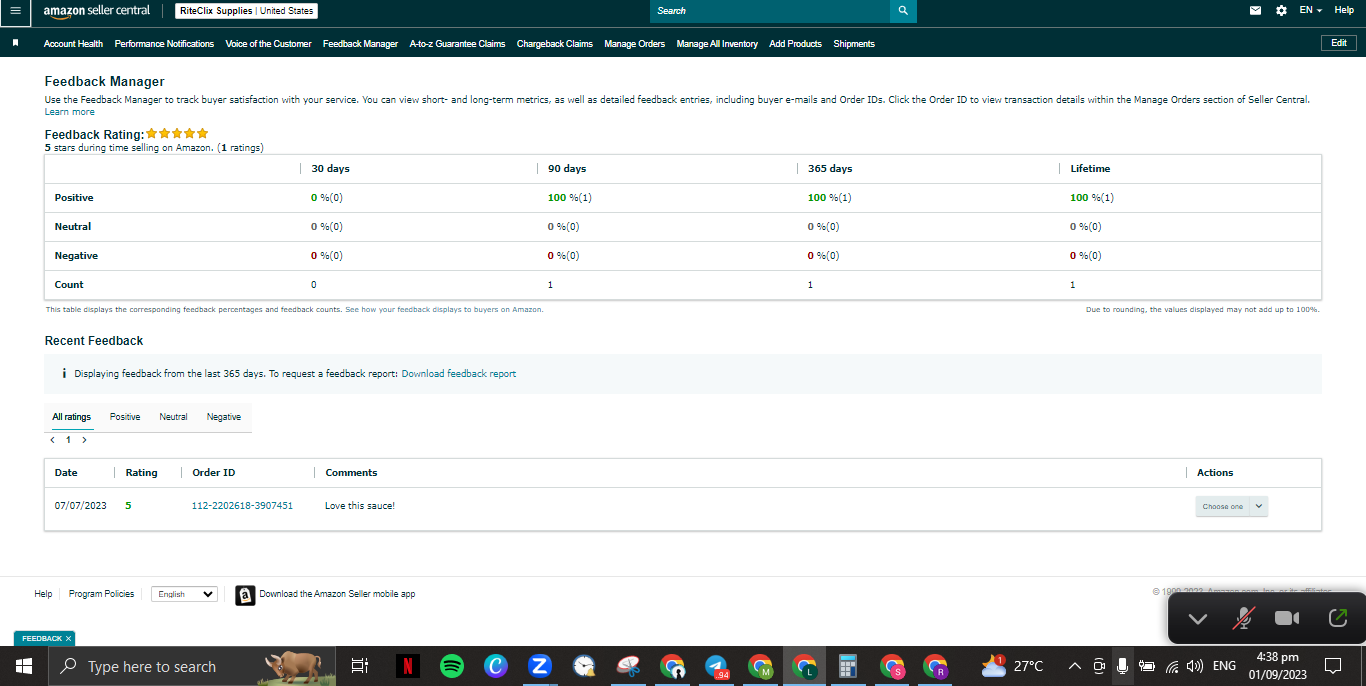
Task: Click the Edit button in nav bar
Action: [x=1339, y=43]
